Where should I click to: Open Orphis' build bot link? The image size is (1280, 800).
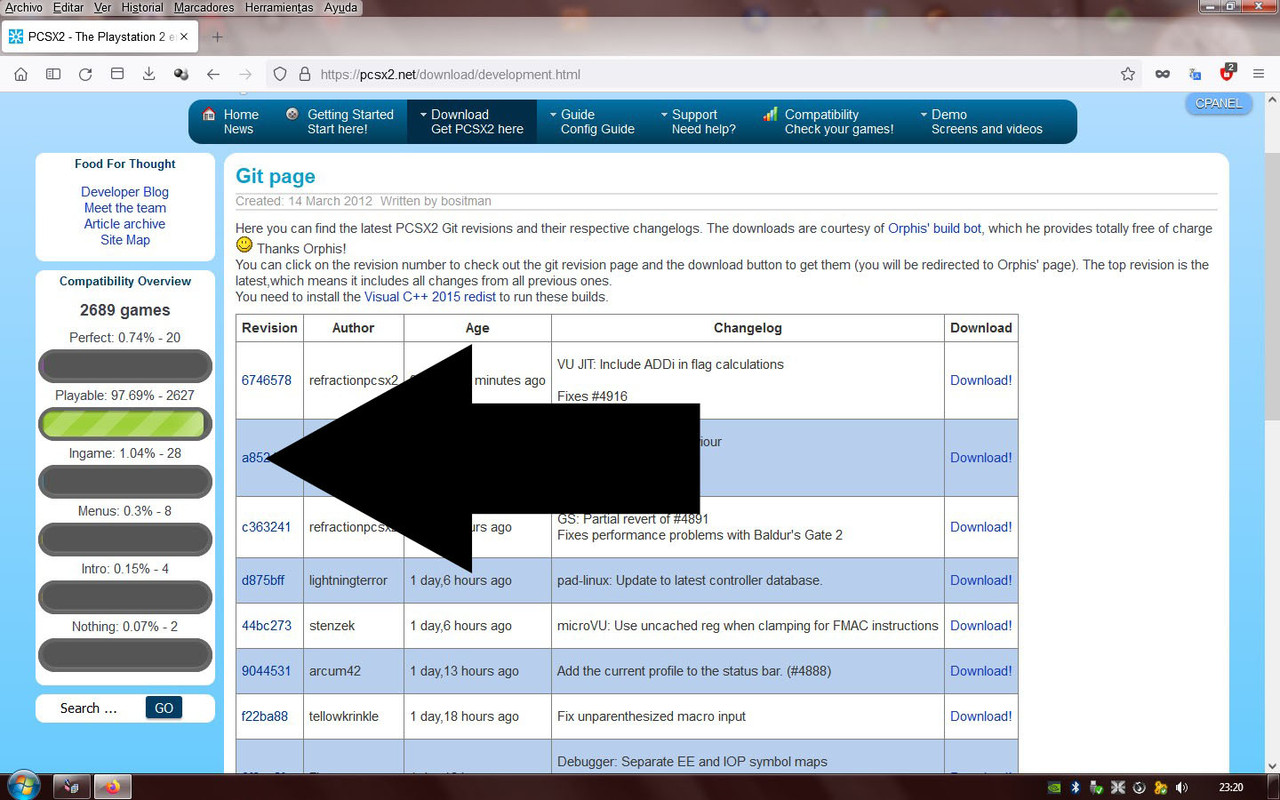point(935,228)
